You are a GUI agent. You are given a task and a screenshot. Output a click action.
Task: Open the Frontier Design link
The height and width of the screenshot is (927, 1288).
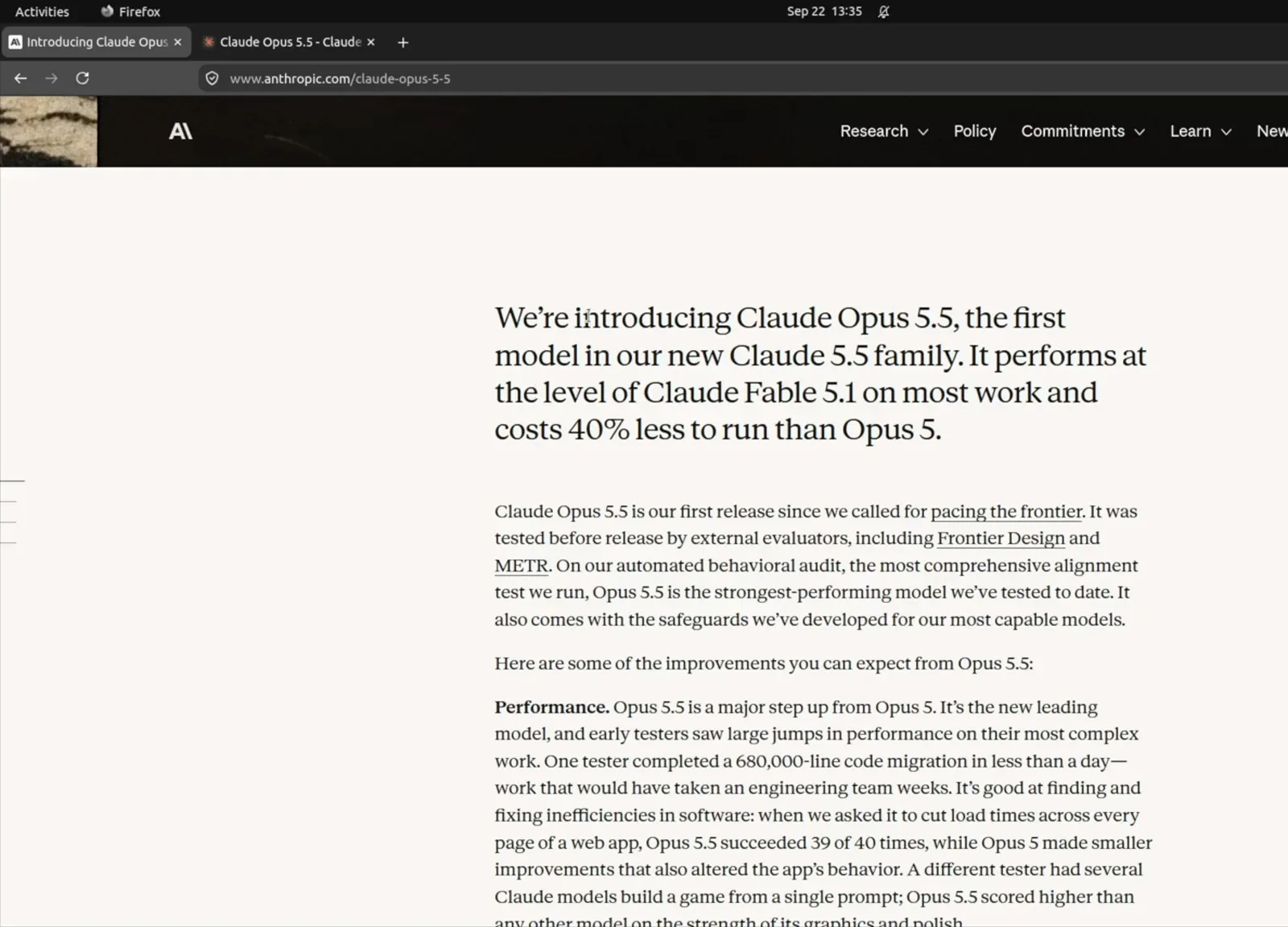tap(1001, 538)
